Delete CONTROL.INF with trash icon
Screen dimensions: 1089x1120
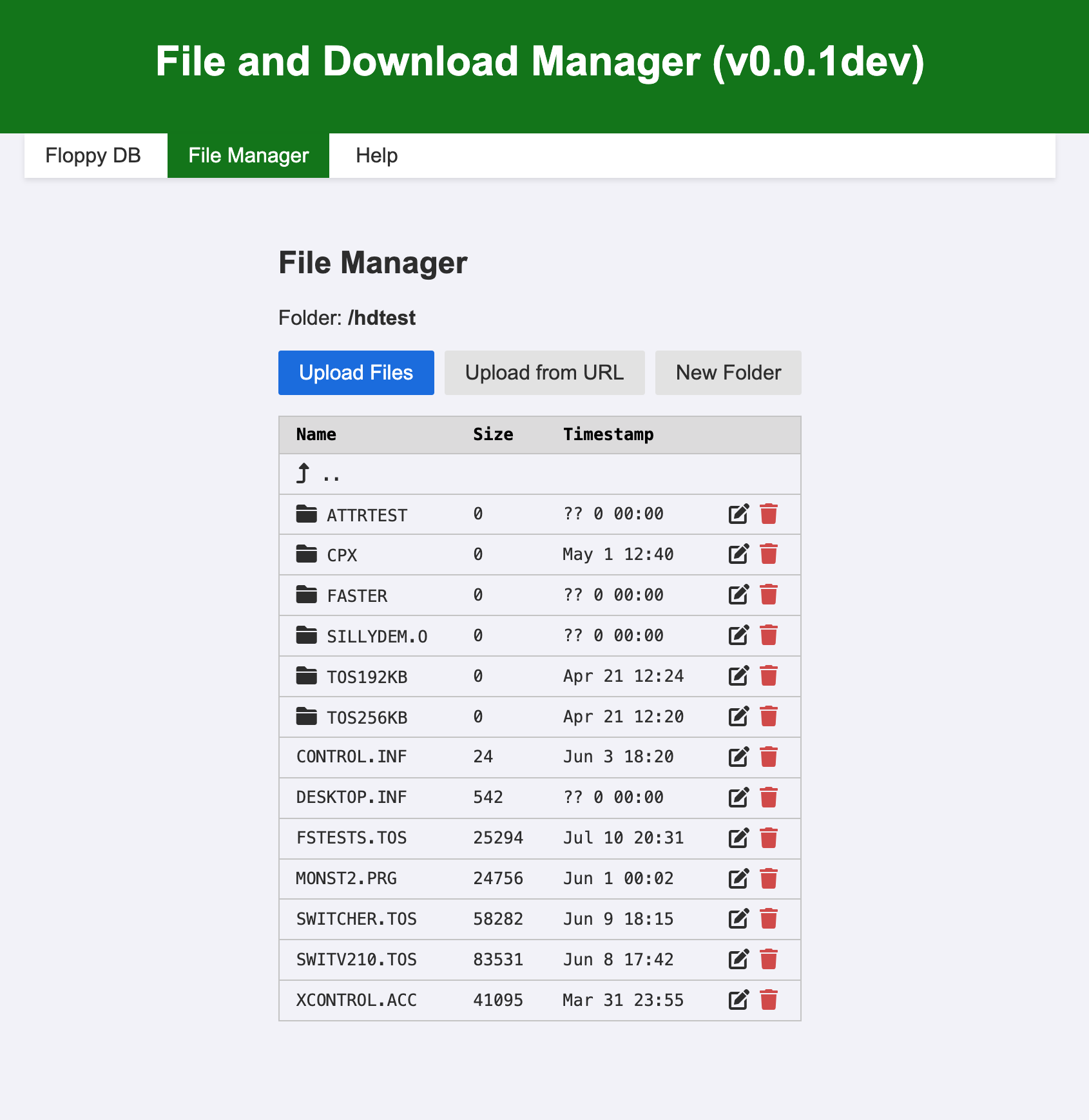point(769,757)
